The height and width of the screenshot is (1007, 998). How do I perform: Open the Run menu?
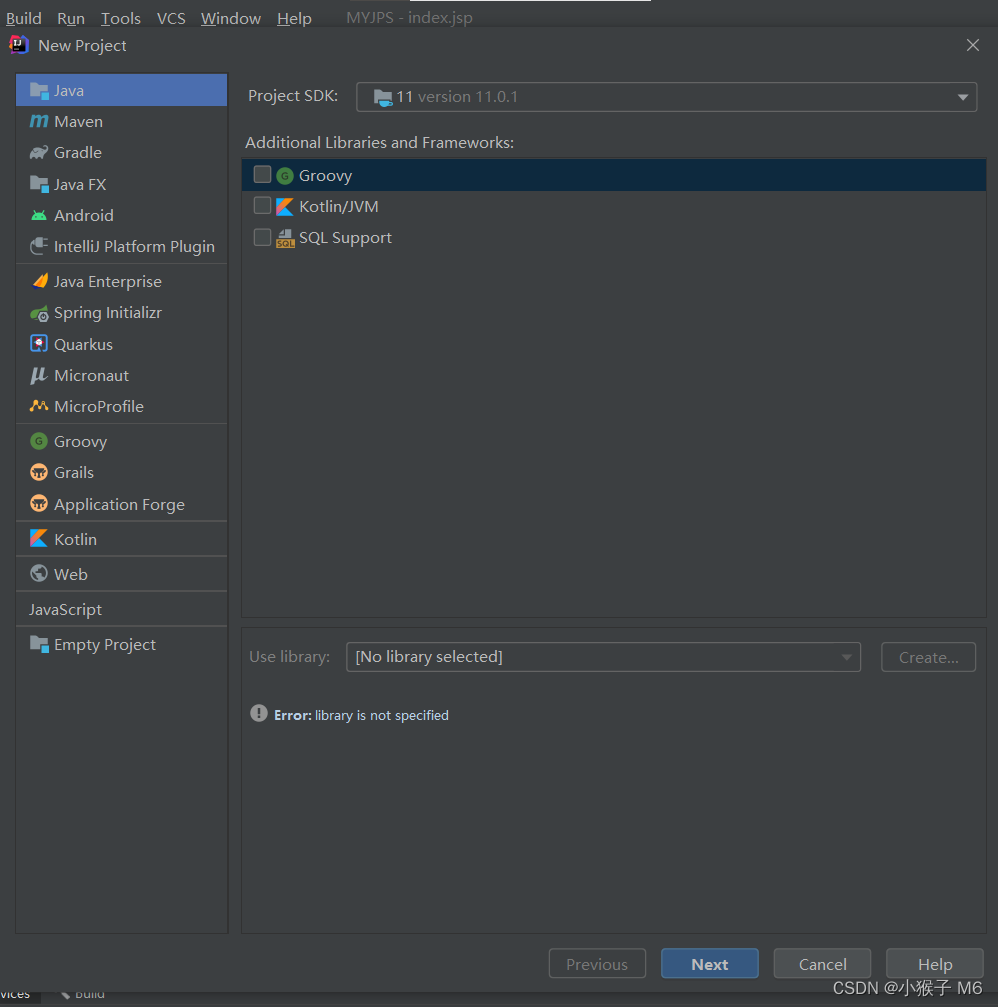[x=71, y=19]
